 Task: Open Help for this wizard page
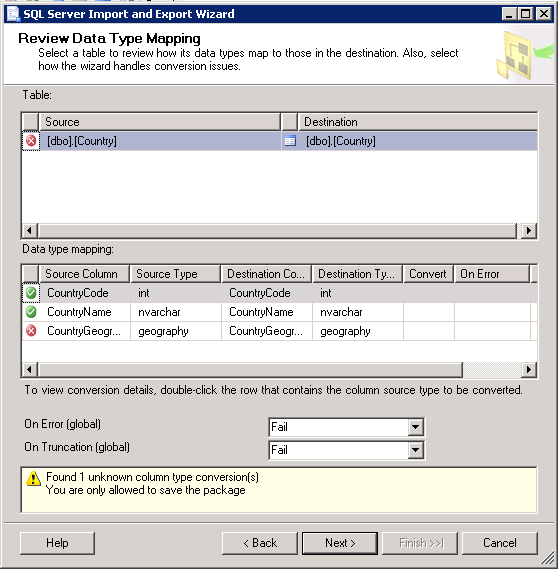57,543
